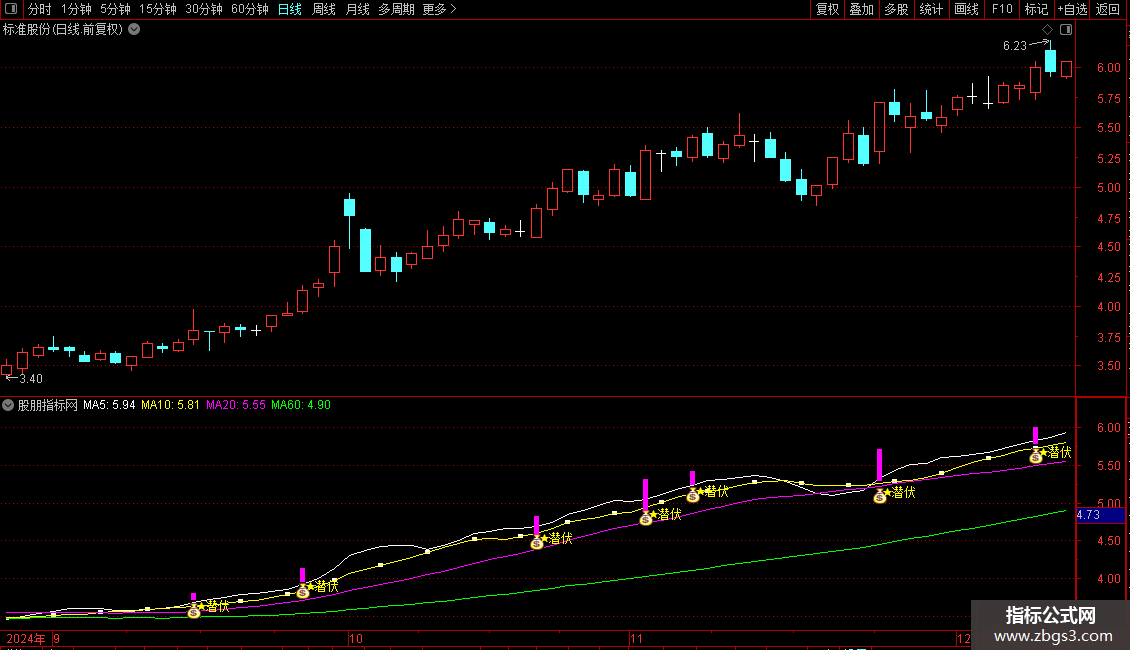This screenshot has width=1130, height=650.
Task: Click the 潜伏 signal at 4.50 level
Action: click(x=537, y=543)
